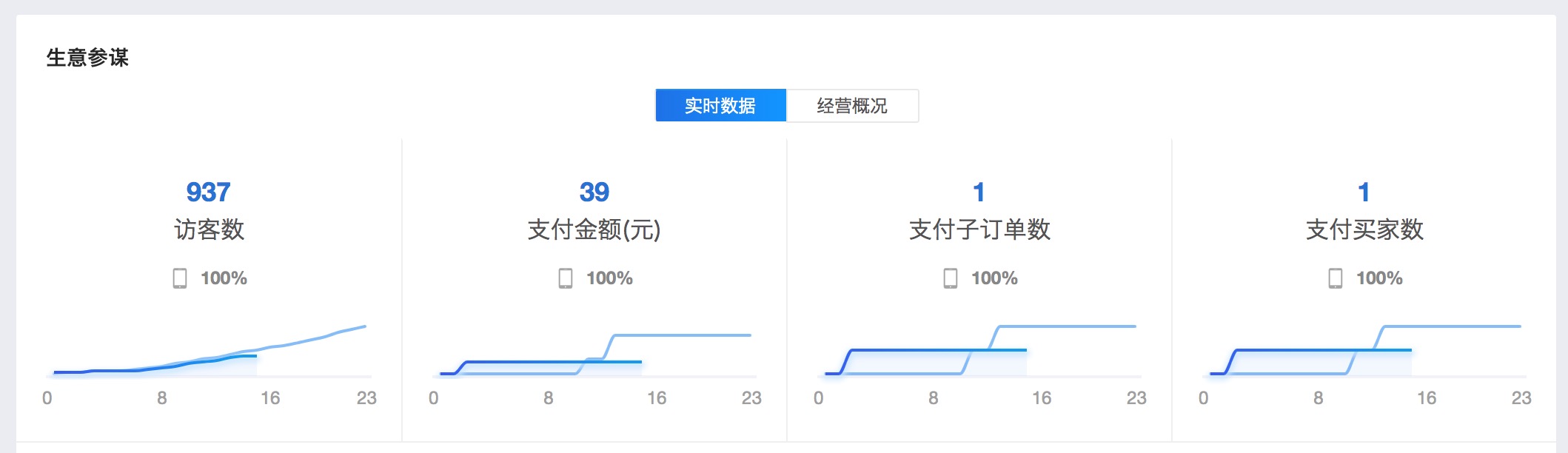Click the mobile device icon under 支付买家数
Viewport: 1568px width, 453px height.
[x=1336, y=278]
